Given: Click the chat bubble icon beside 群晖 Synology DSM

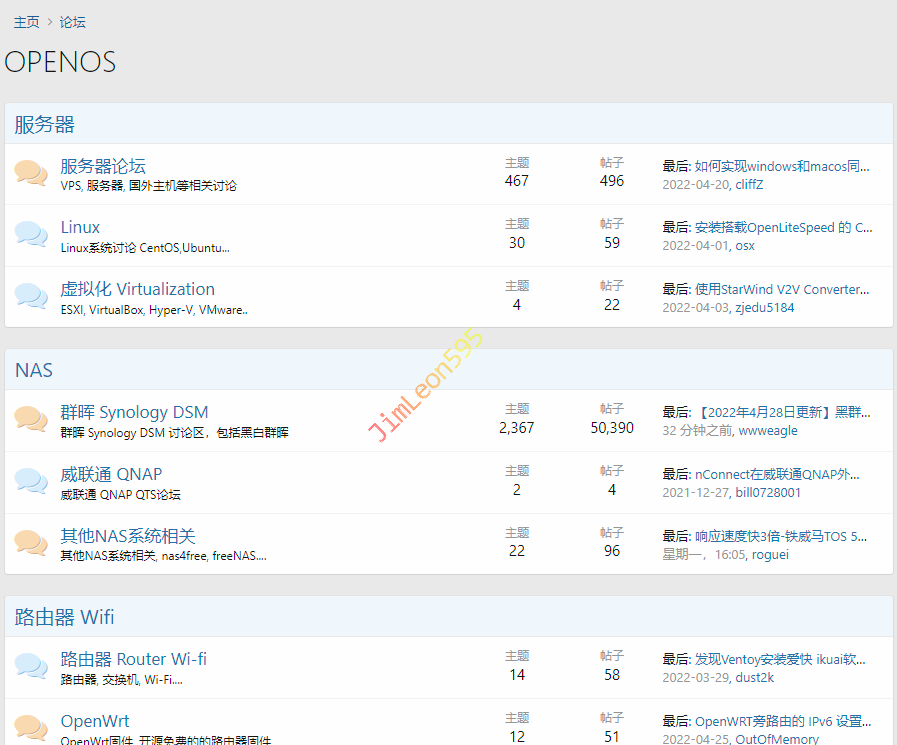Looking at the screenshot, I should [31, 420].
